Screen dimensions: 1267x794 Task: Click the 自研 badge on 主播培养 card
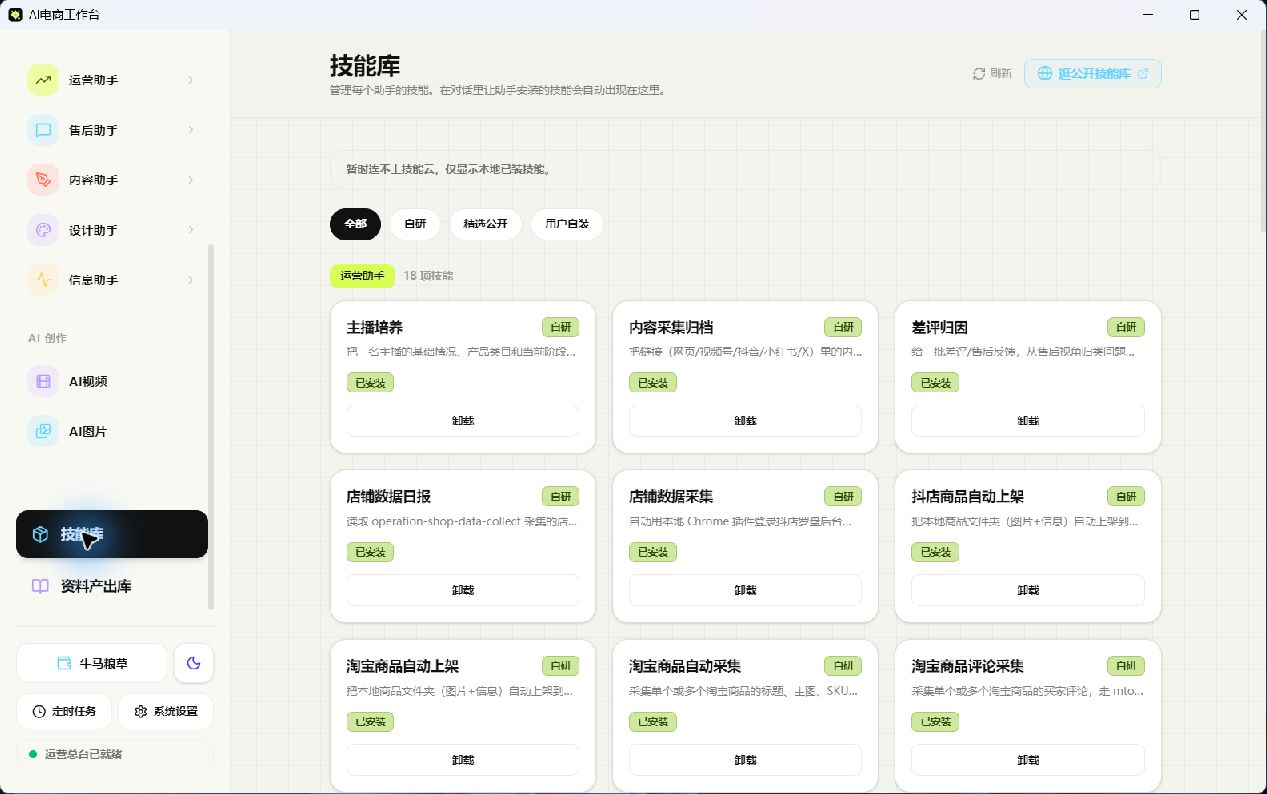click(x=560, y=327)
